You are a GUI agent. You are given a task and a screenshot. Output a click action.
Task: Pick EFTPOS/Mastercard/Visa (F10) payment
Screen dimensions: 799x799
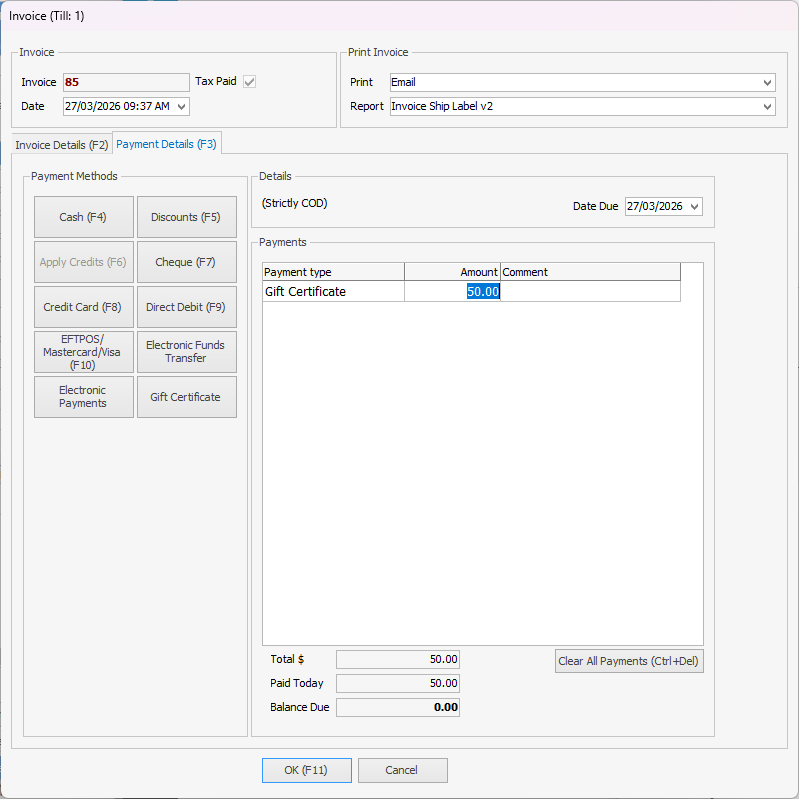tap(83, 352)
